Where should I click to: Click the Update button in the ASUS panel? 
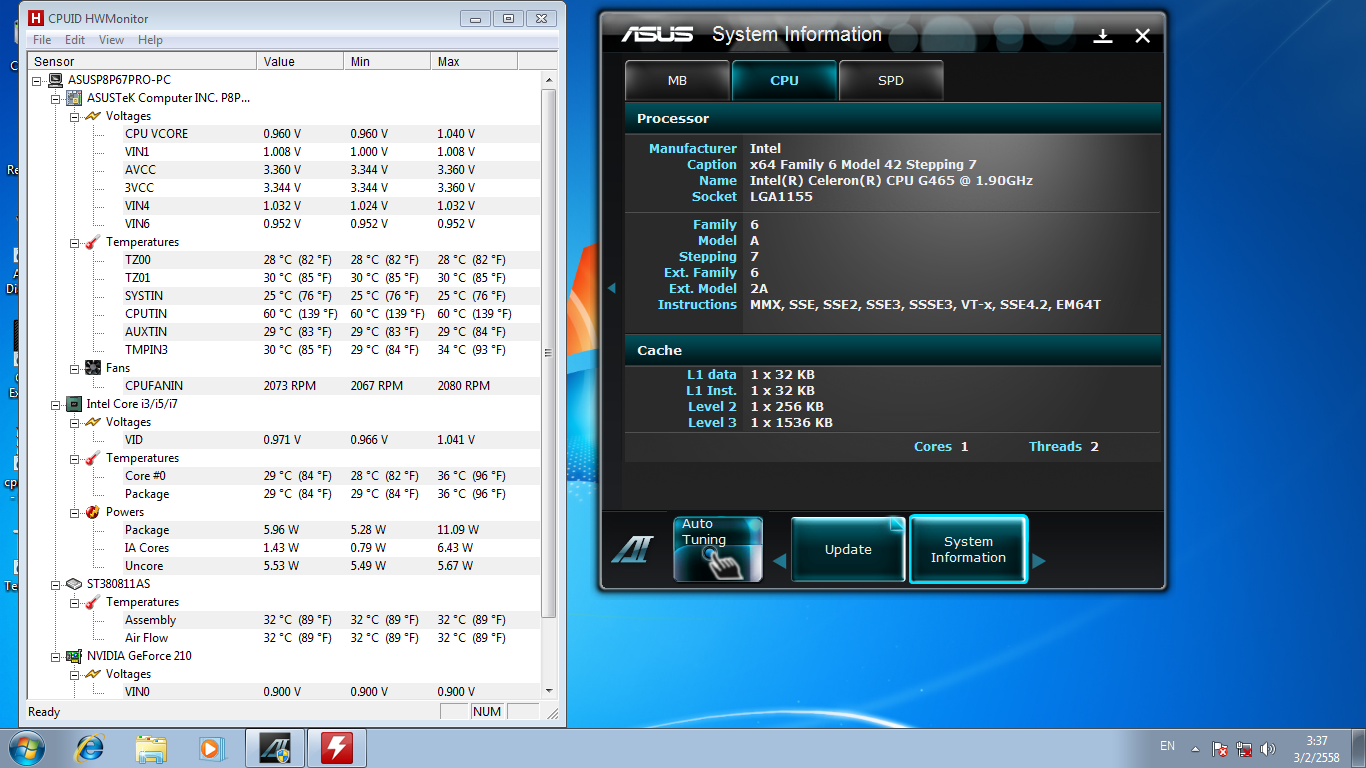pos(848,549)
